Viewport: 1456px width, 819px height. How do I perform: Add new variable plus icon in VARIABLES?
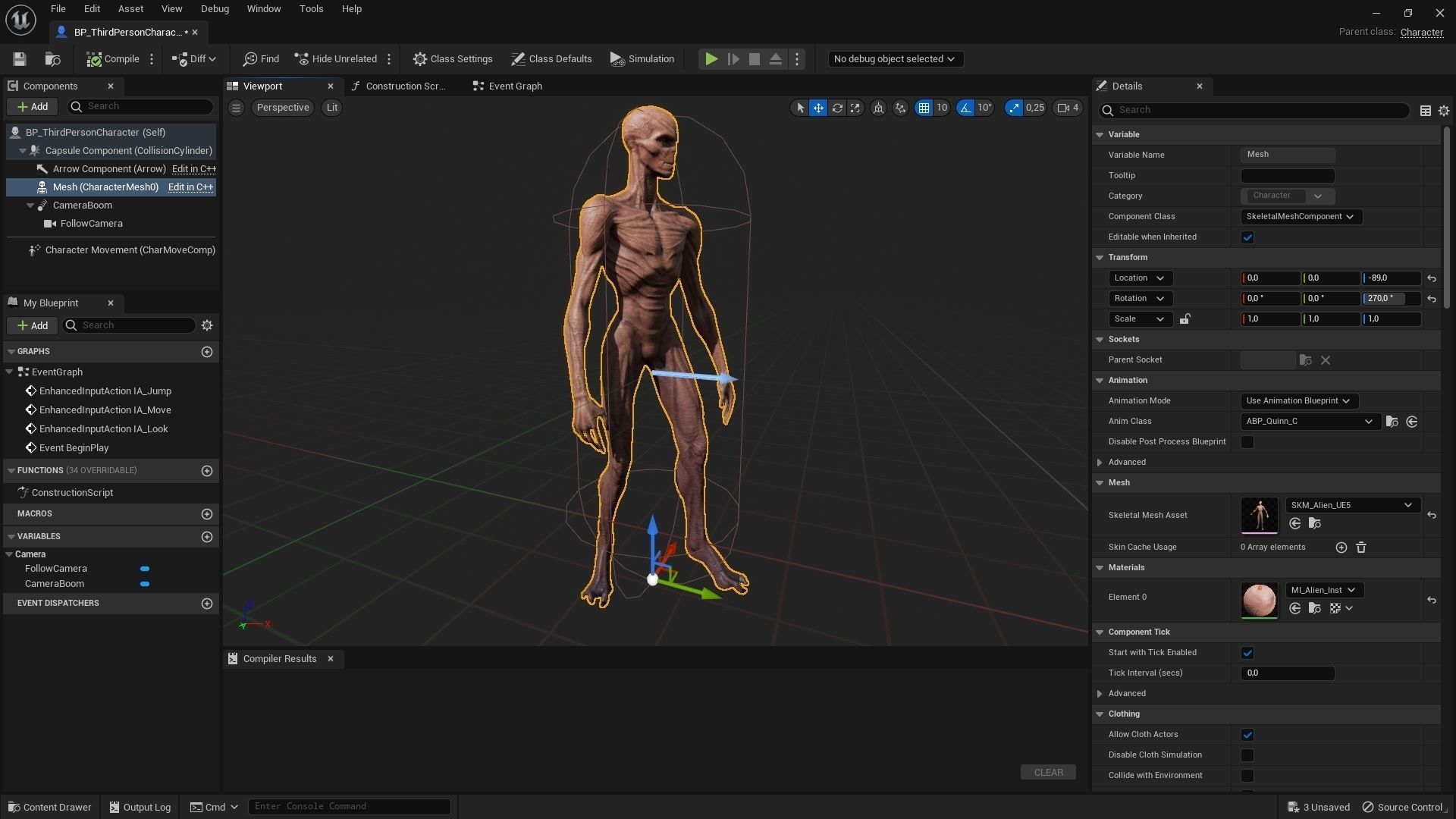(206, 537)
